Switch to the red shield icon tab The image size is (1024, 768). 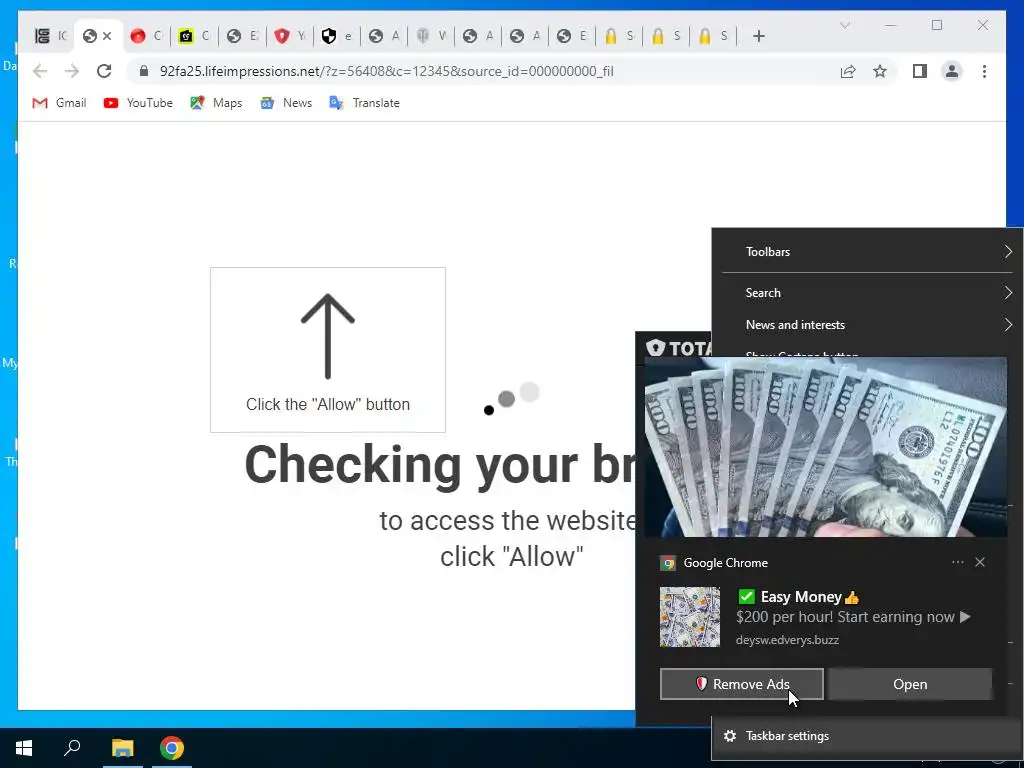pos(290,36)
